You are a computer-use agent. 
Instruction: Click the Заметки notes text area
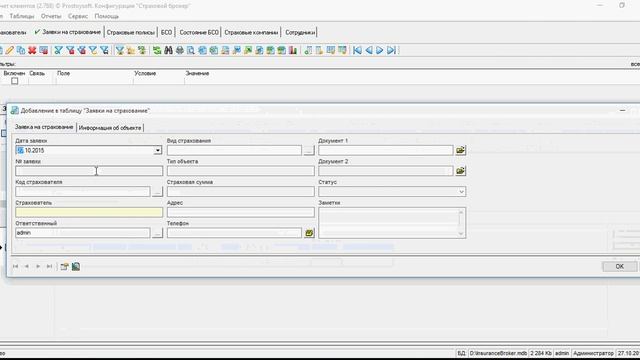[392, 223]
